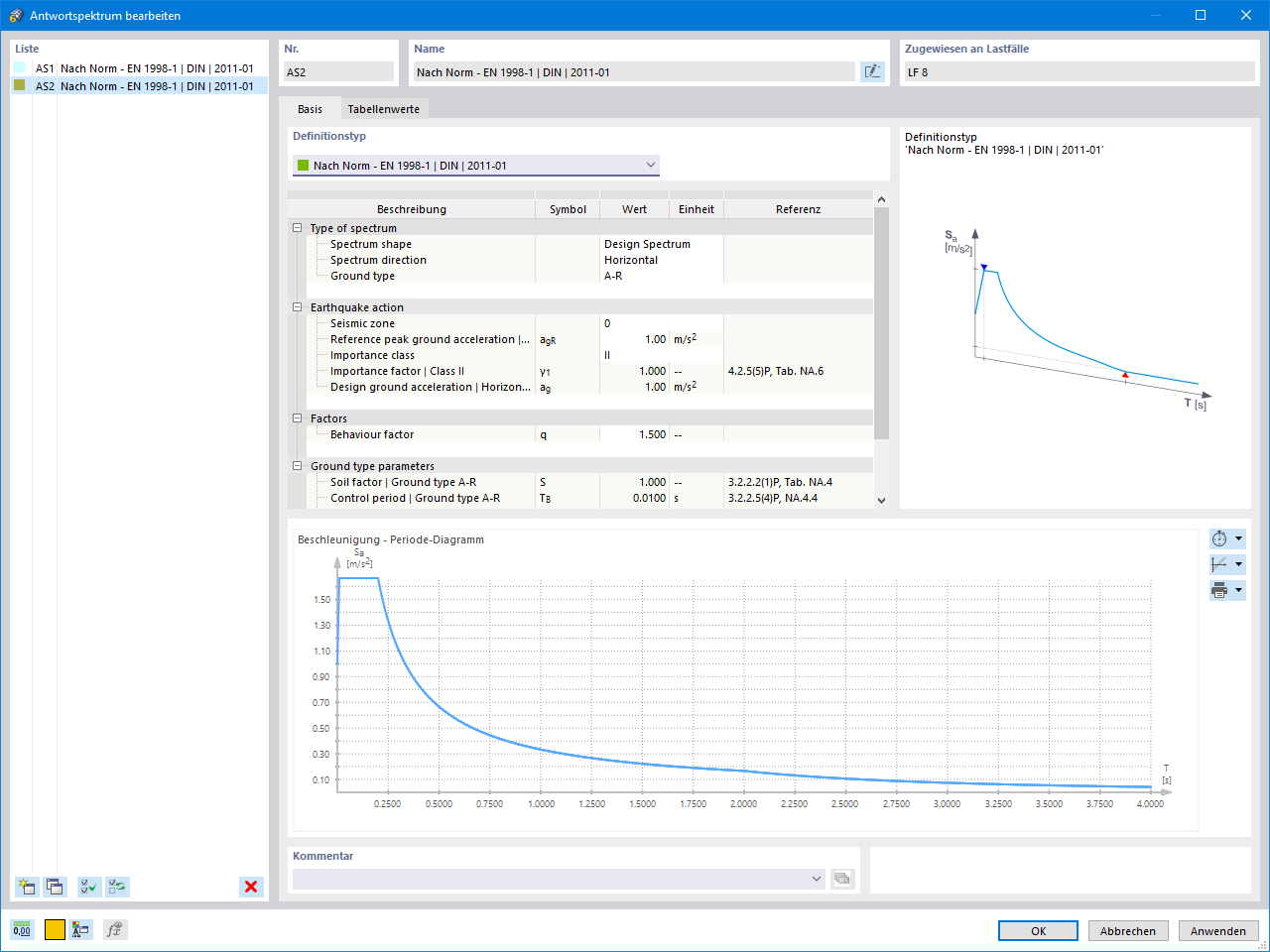
Task: Click the Wert column header
Action: [x=634, y=209]
